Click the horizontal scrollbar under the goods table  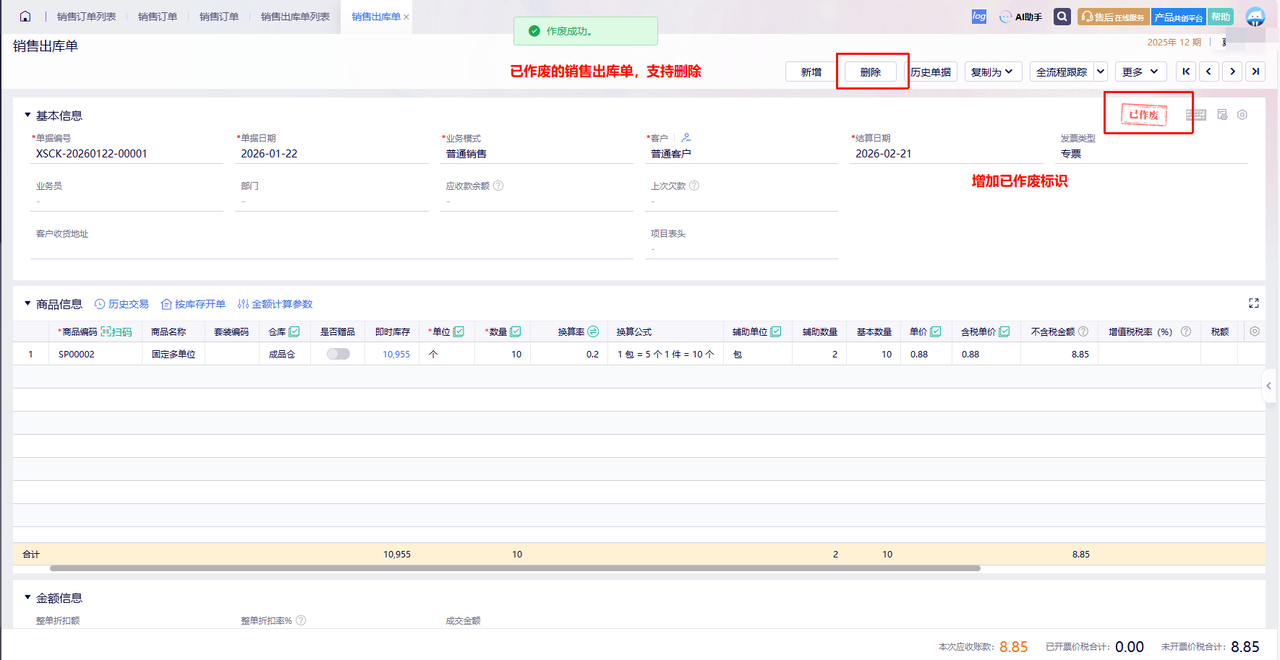tap(515, 568)
